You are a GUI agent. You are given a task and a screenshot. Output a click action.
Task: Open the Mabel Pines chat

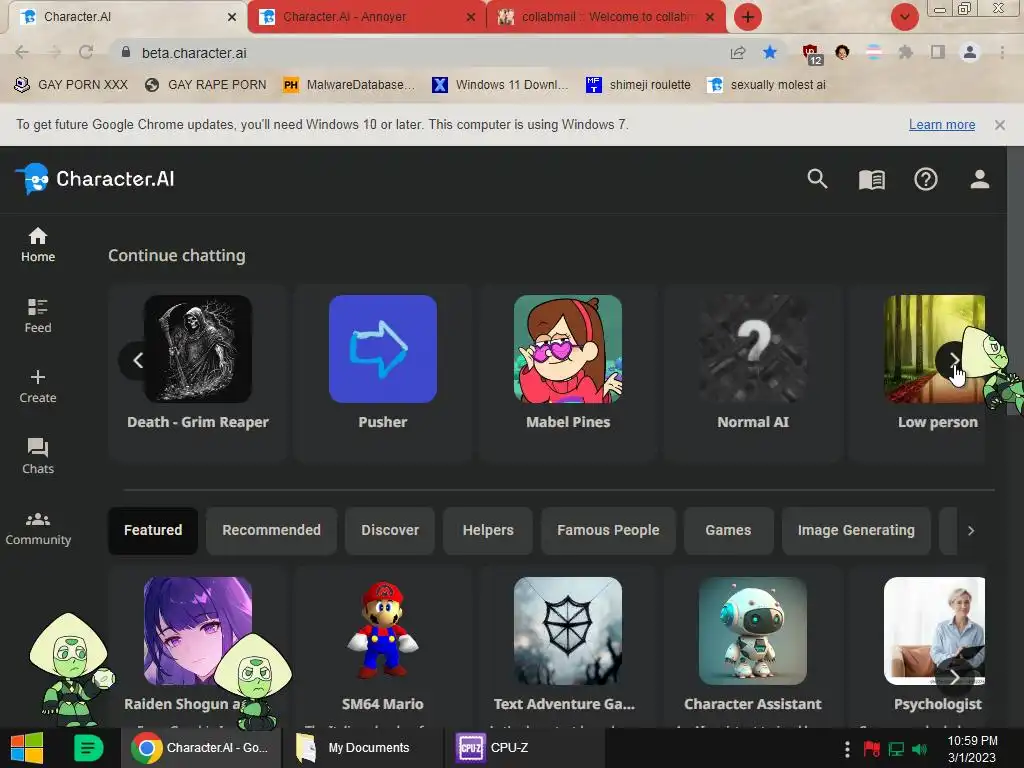point(568,372)
